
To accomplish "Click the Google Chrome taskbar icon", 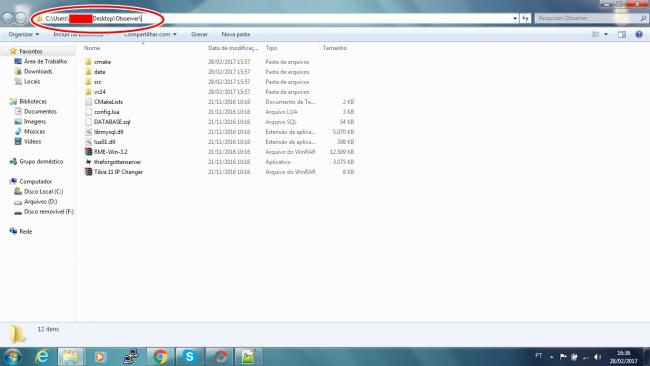I will point(160,356).
